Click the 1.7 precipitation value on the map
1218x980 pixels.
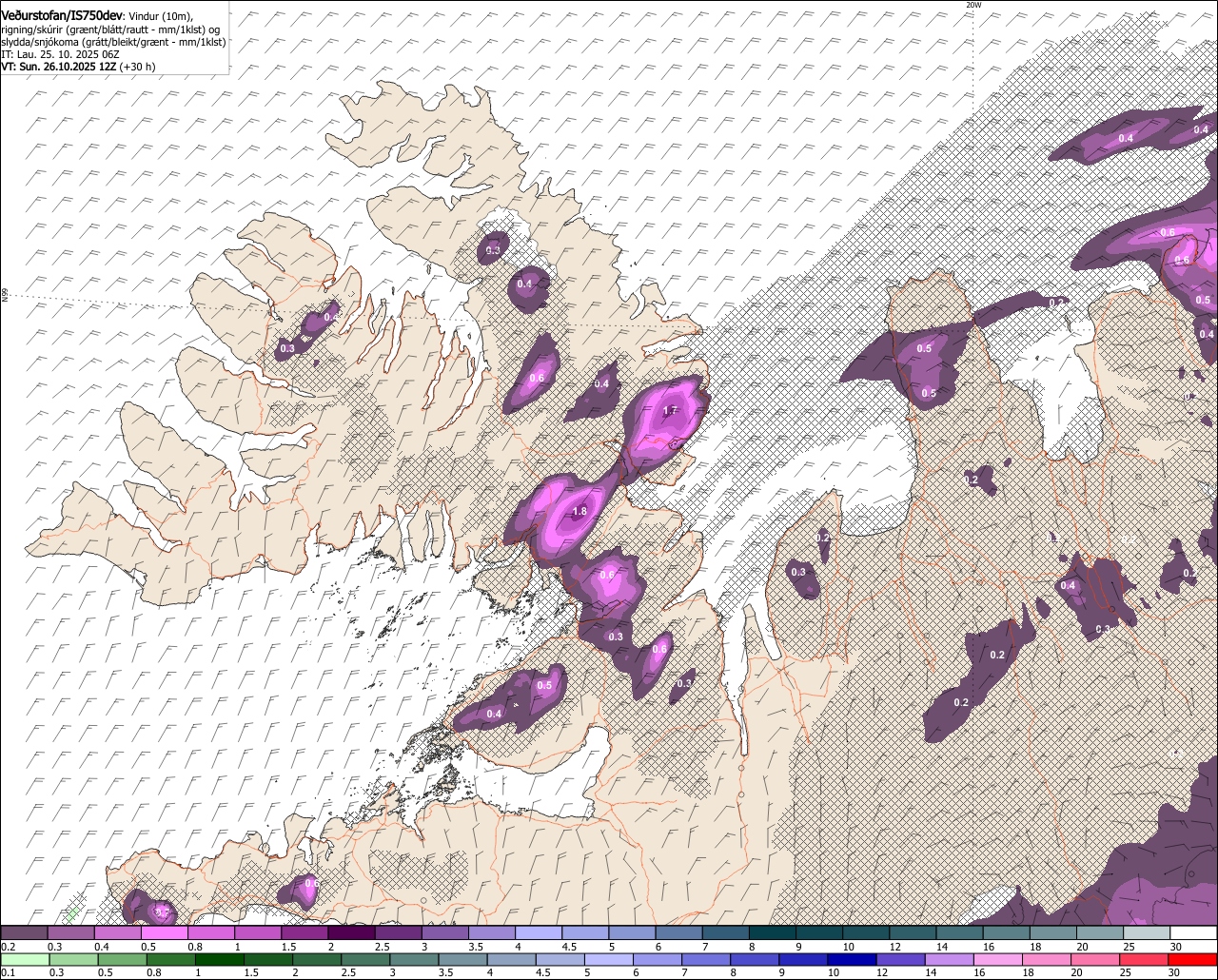pyautogui.click(x=669, y=411)
